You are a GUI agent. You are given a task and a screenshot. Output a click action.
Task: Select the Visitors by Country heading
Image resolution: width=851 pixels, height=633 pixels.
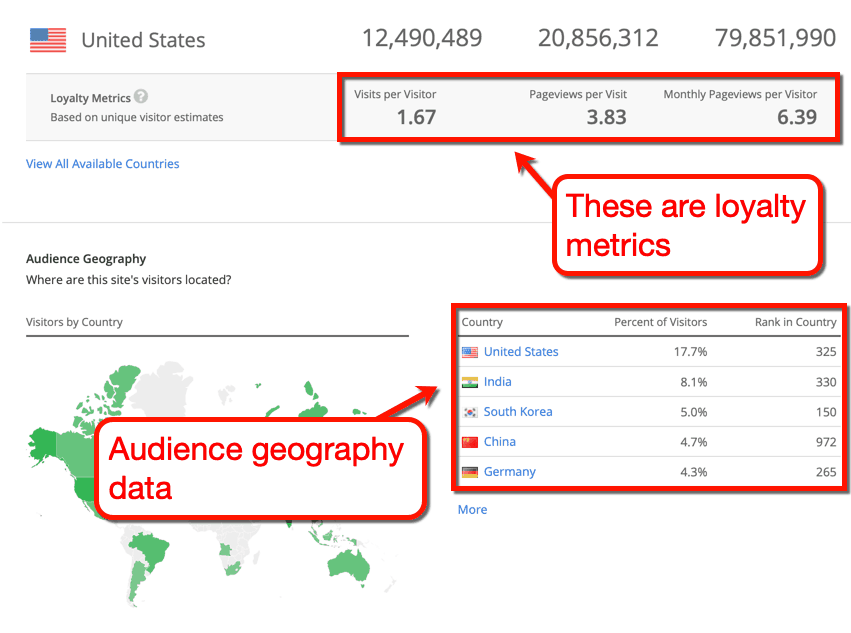click(77, 323)
